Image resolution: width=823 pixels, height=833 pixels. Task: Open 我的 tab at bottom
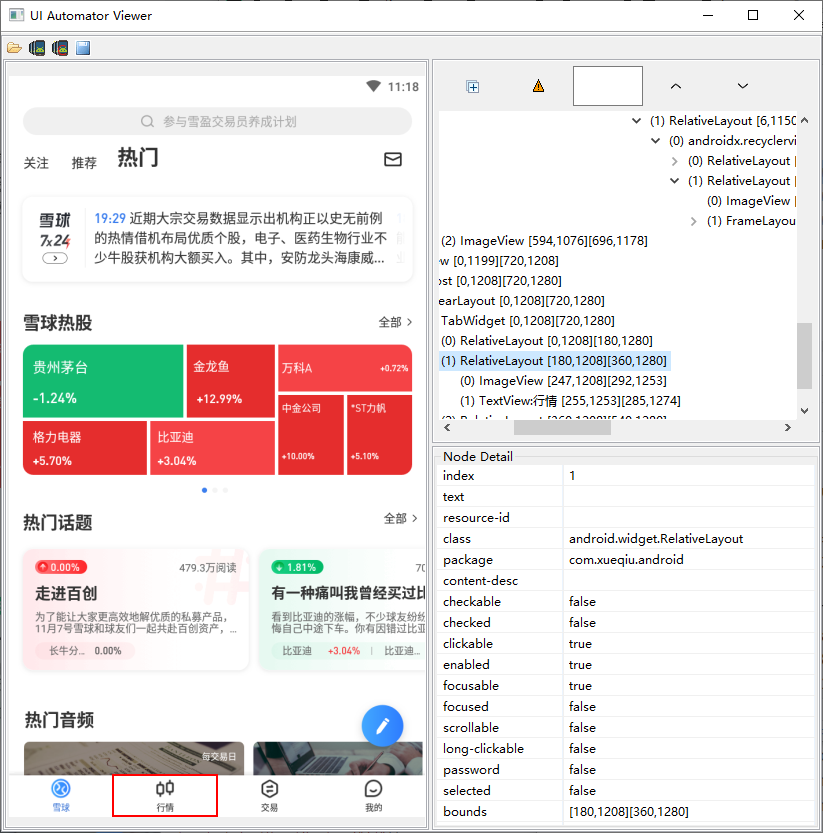point(374,795)
